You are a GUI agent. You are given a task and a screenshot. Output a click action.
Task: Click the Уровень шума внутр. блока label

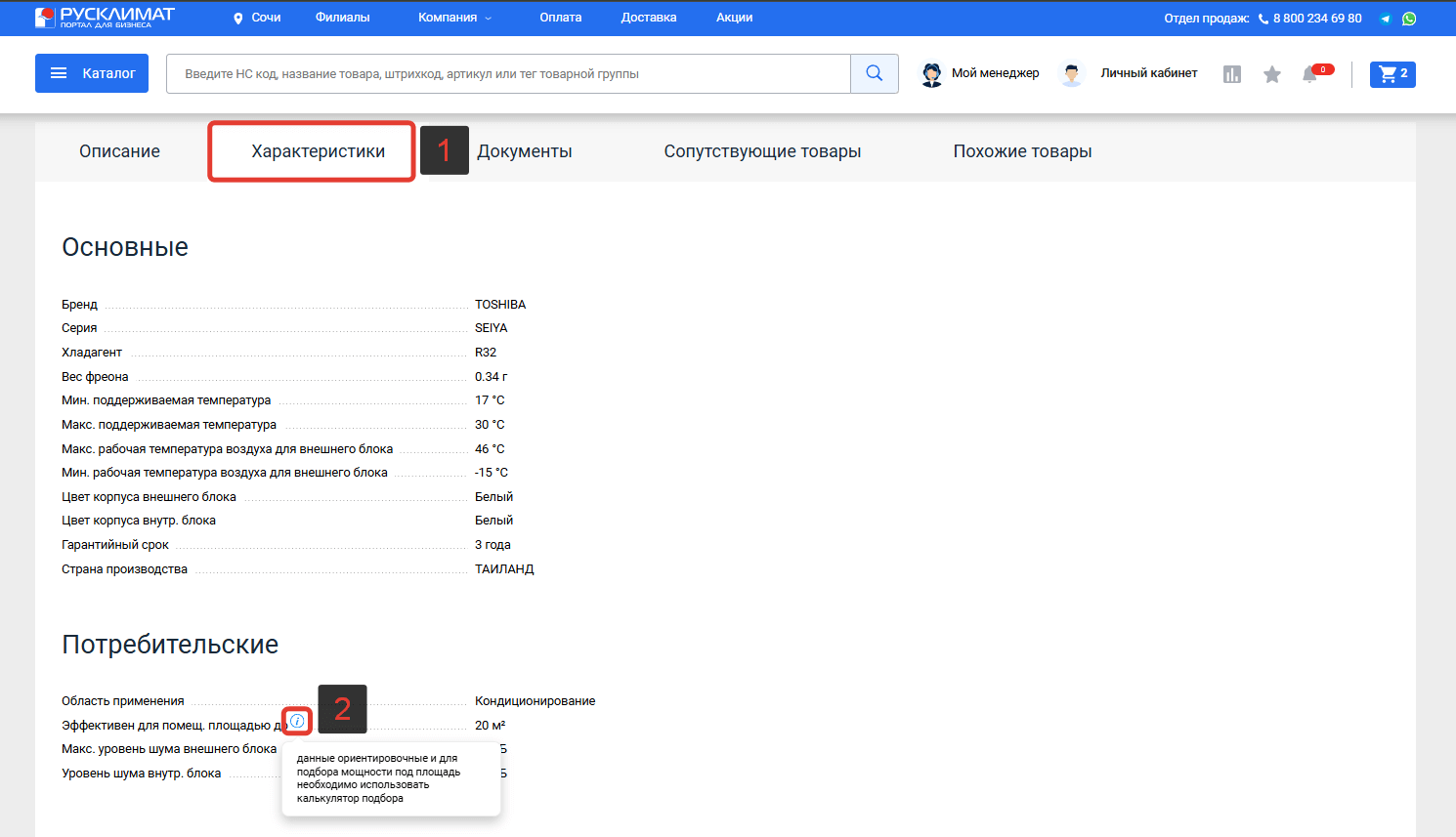tap(142, 774)
